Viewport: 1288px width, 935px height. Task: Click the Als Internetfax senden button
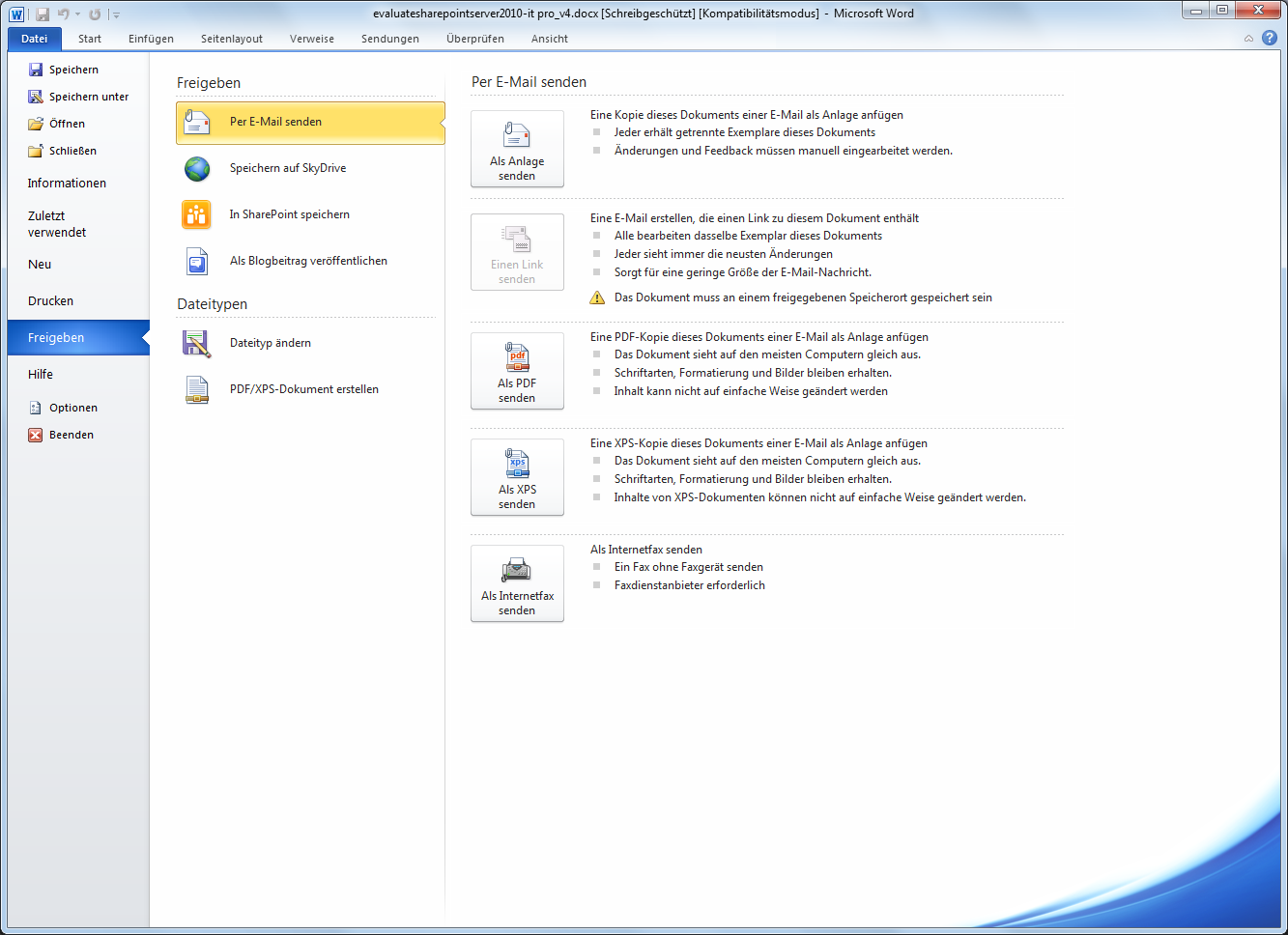517,583
